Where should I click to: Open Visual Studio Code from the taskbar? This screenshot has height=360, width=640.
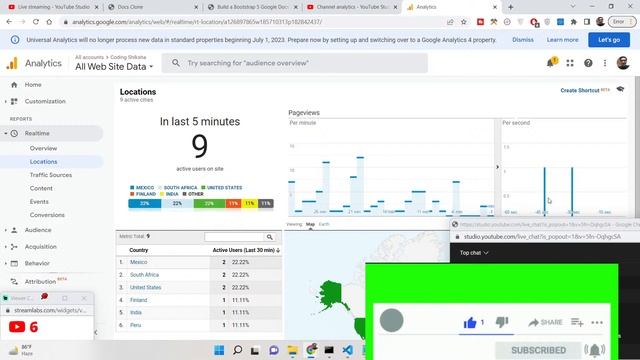[x=347, y=350]
